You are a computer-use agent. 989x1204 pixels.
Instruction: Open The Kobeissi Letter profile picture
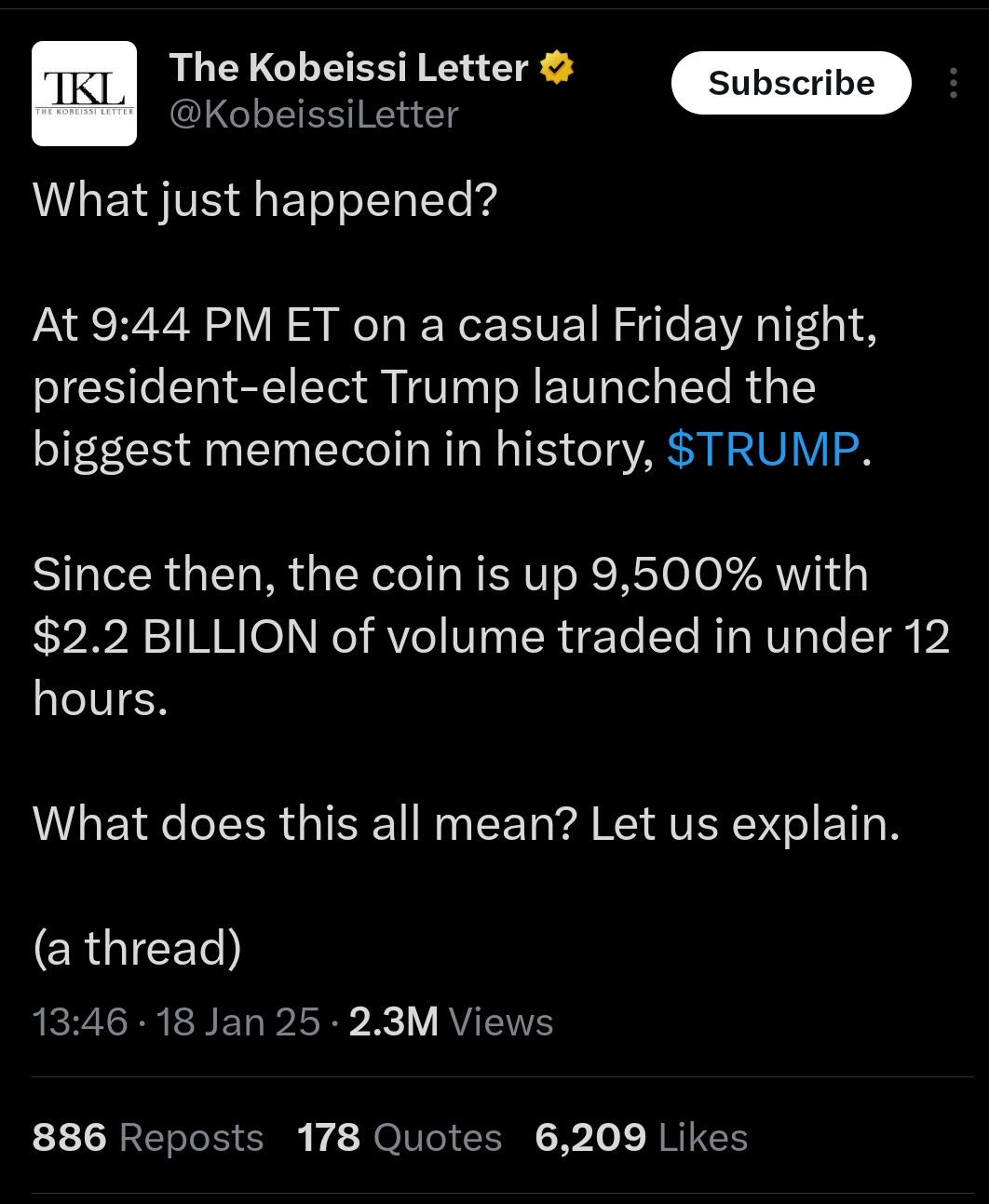(x=84, y=92)
